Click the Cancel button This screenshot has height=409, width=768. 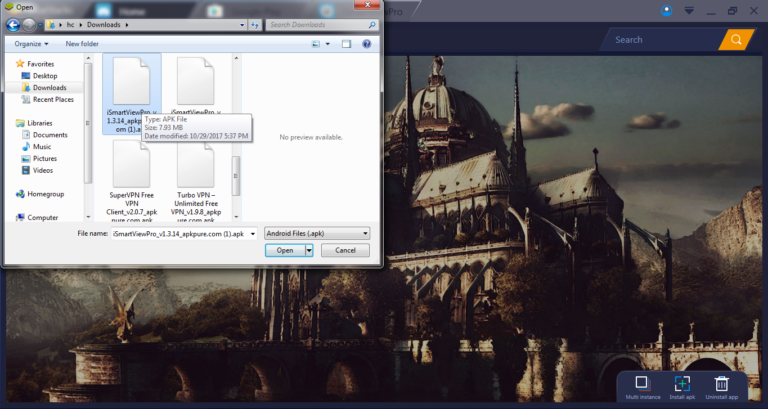[x=345, y=250]
